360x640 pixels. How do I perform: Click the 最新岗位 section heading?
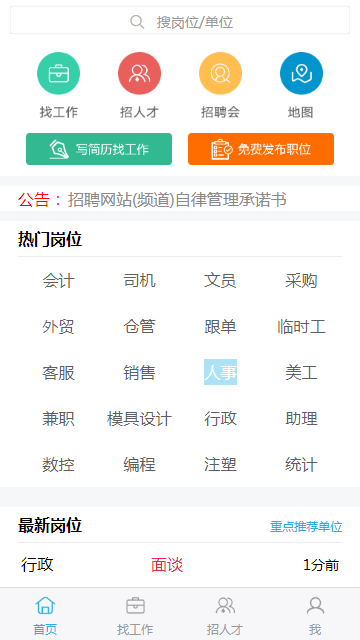(x=50, y=525)
